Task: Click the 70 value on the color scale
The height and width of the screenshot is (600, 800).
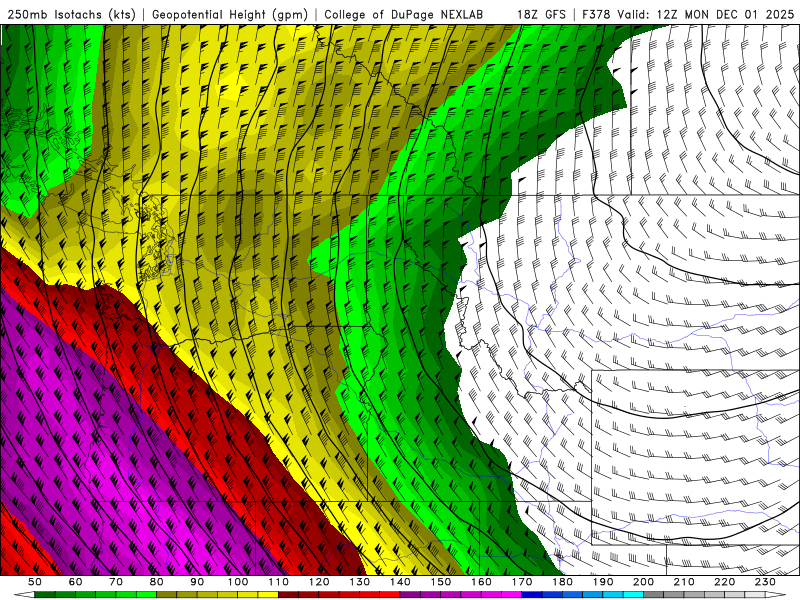Action: (x=116, y=582)
